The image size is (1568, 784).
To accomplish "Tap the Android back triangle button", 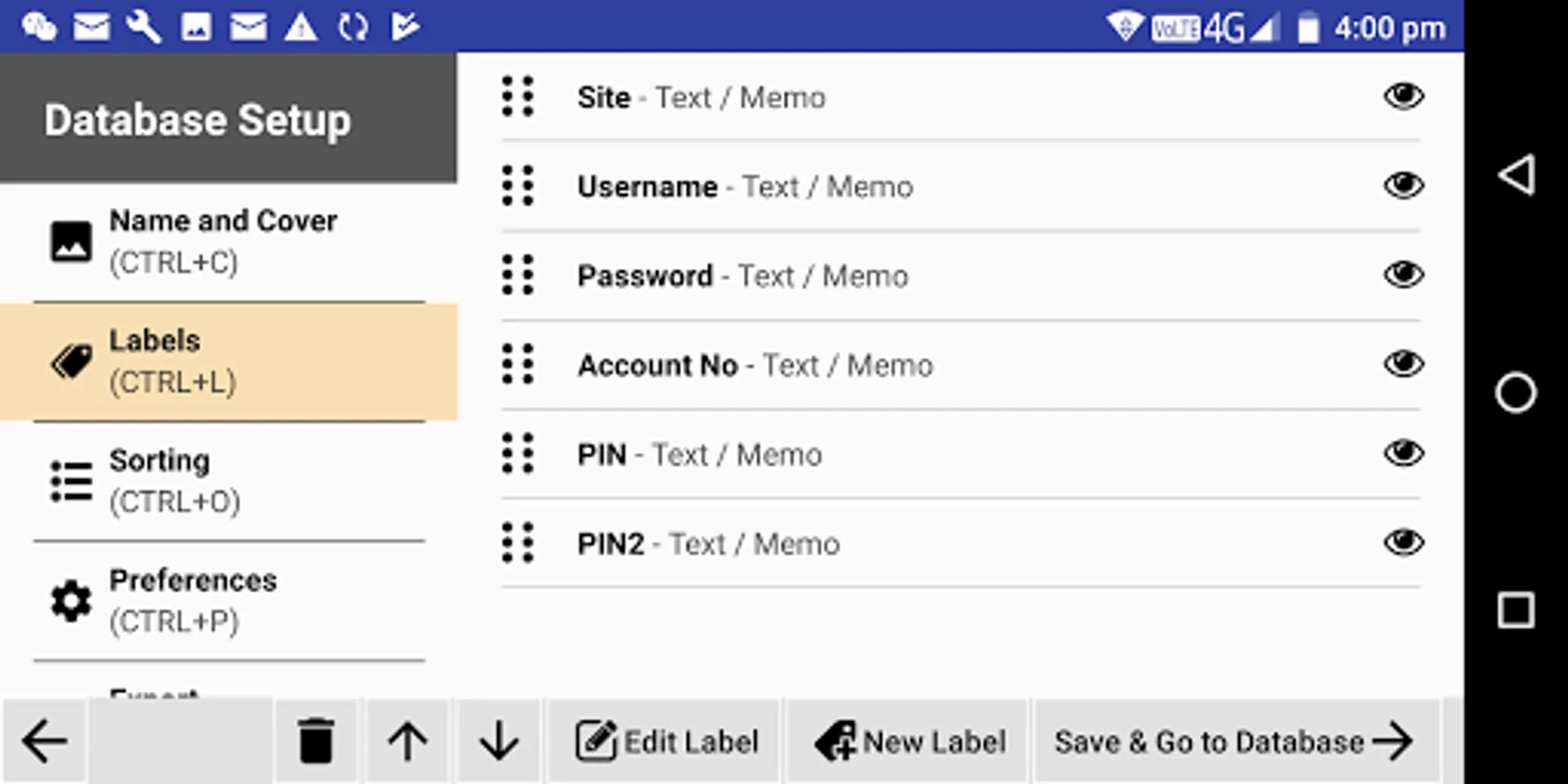I will (x=1516, y=175).
